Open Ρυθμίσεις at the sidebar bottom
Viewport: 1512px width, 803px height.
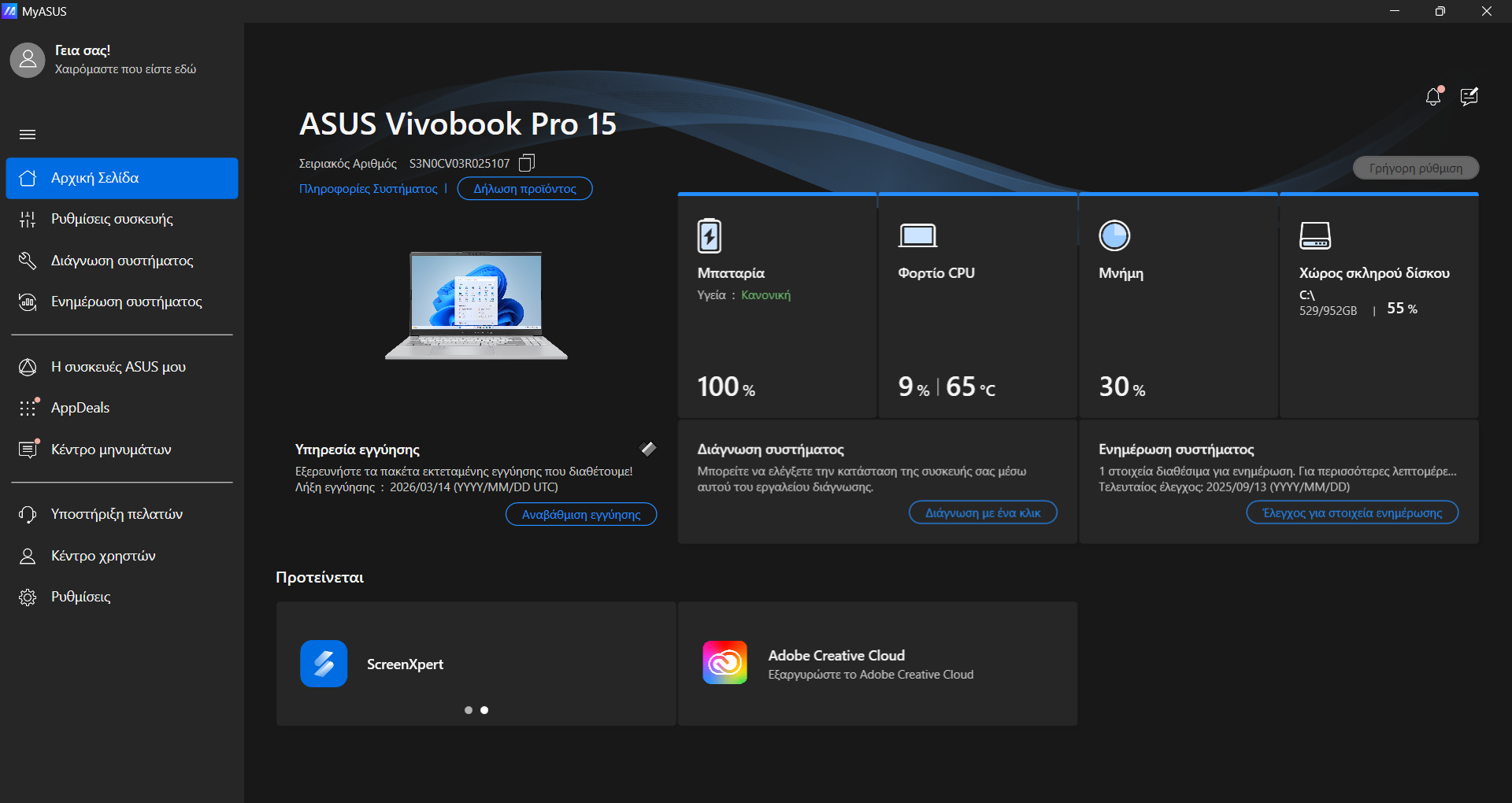click(122, 597)
